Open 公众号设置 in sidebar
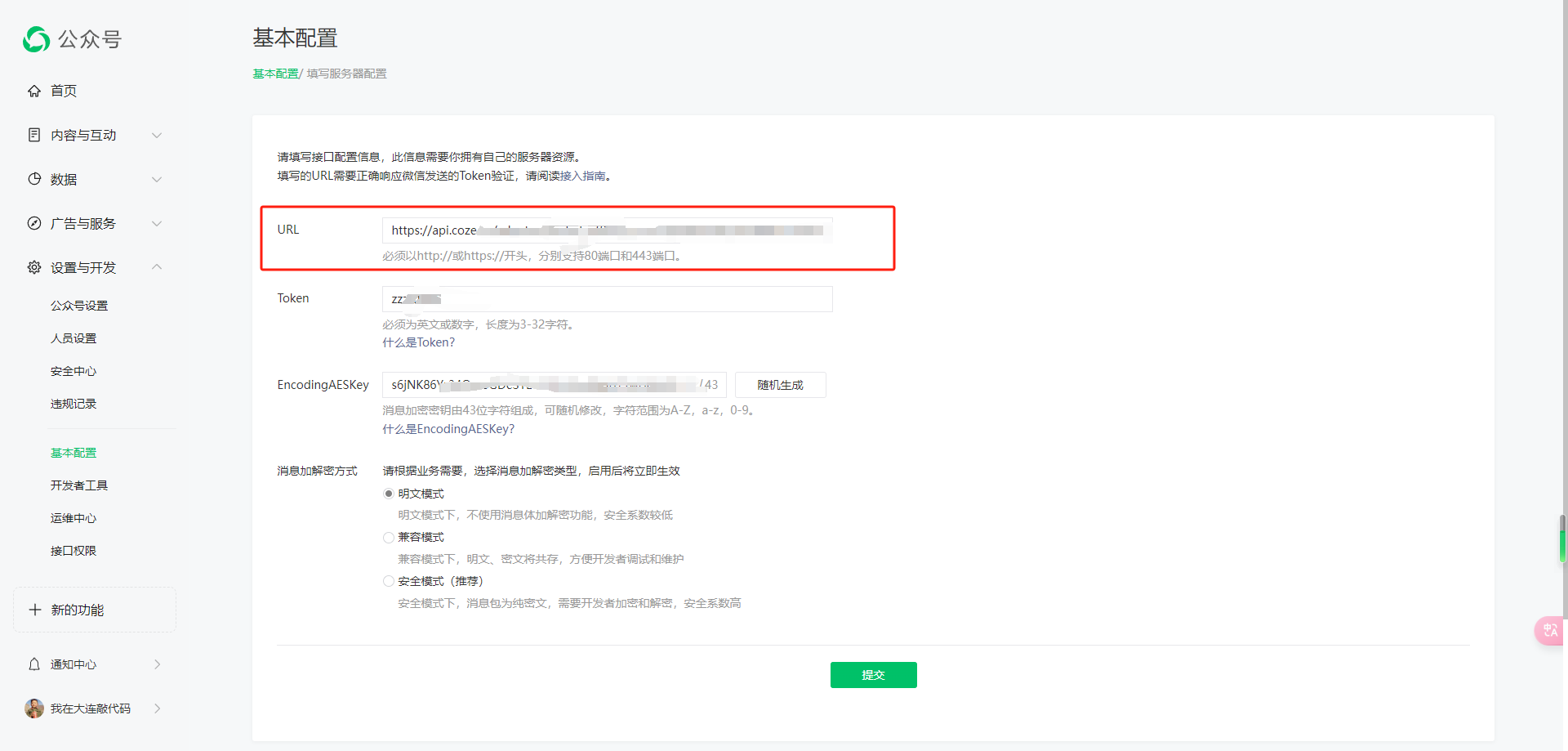 tap(79, 306)
